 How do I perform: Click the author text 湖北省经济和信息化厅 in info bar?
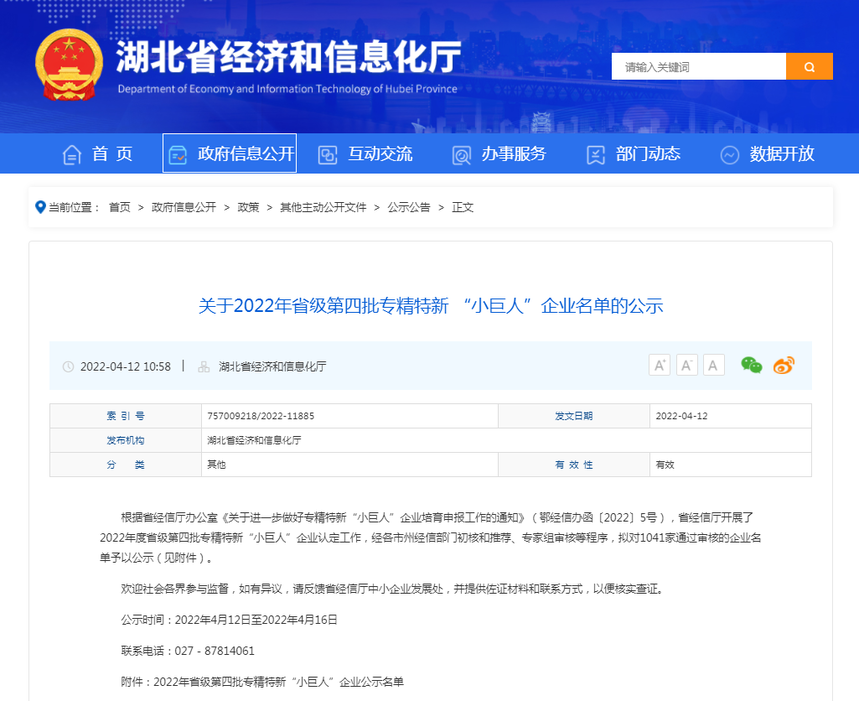[x=272, y=366]
